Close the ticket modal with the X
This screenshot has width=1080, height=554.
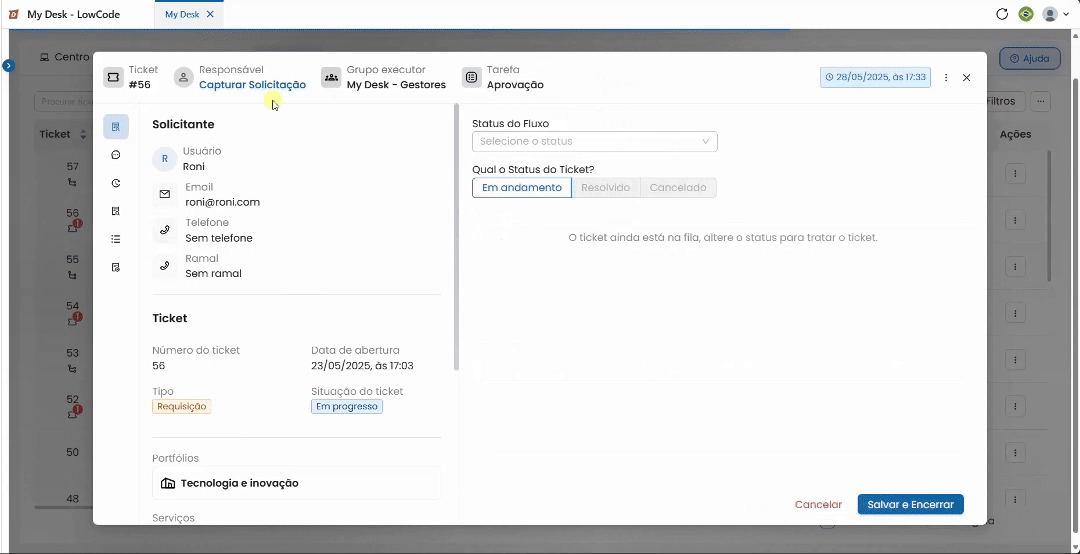[966, 78]
